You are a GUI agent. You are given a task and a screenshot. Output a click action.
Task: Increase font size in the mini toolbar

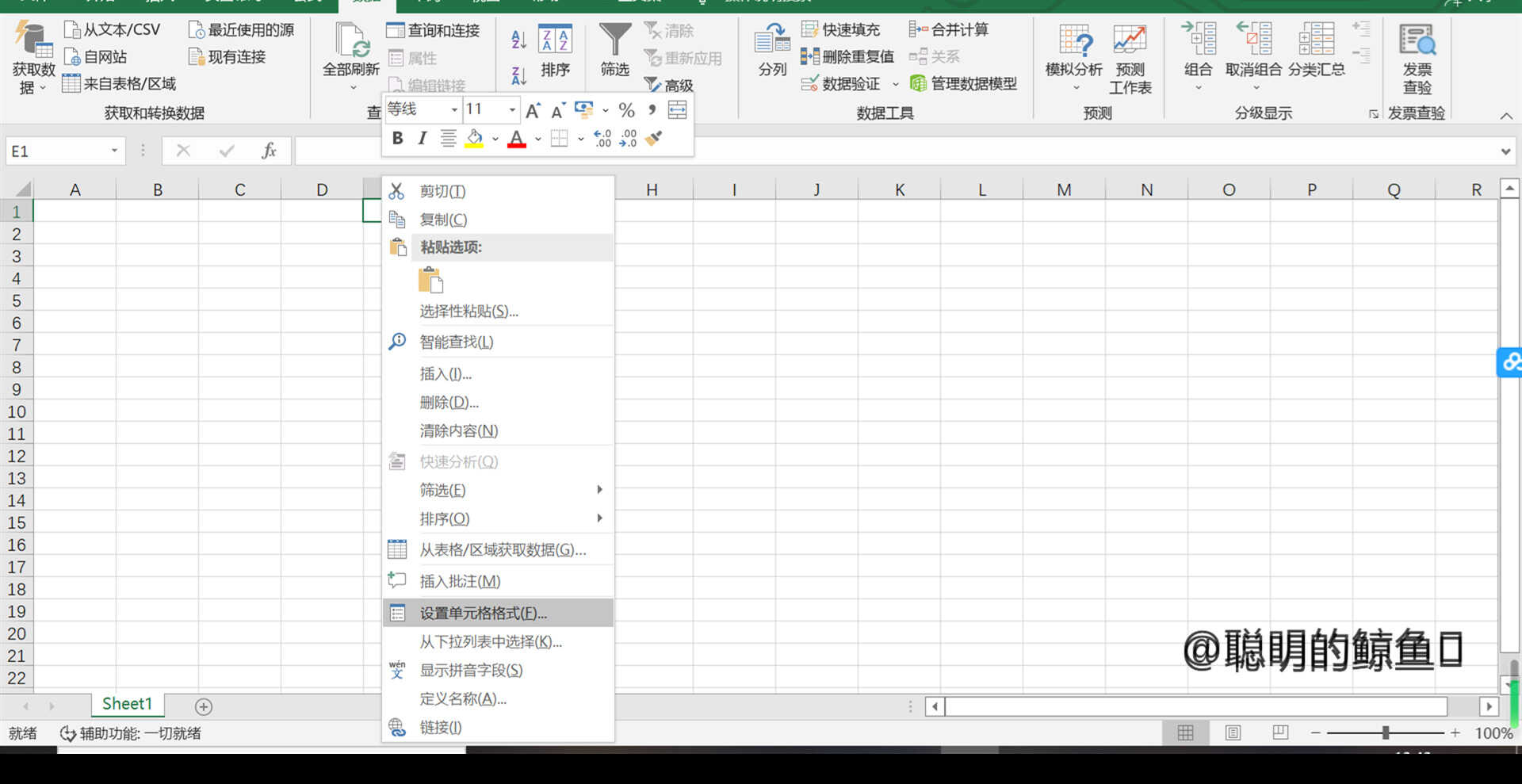click(x=533, y=110)
